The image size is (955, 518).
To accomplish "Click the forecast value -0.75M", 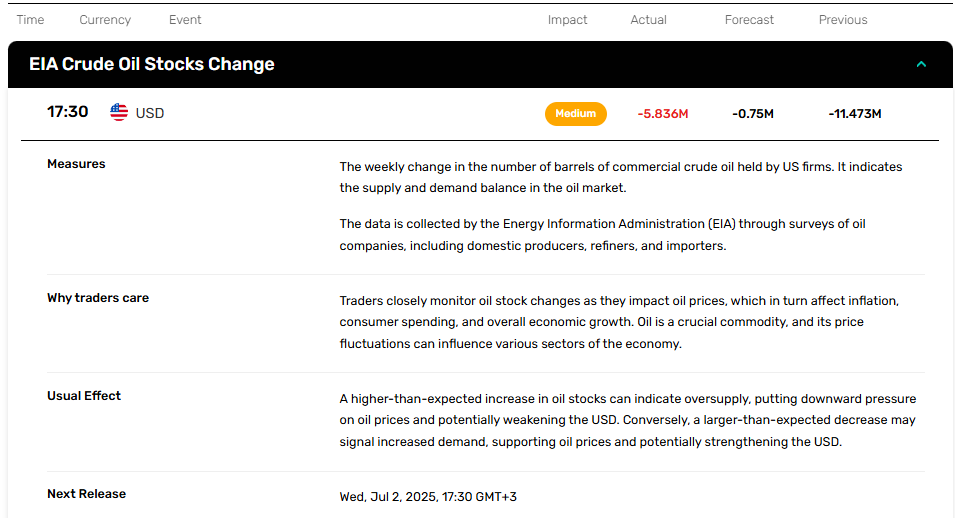I will tap(753, 114).
